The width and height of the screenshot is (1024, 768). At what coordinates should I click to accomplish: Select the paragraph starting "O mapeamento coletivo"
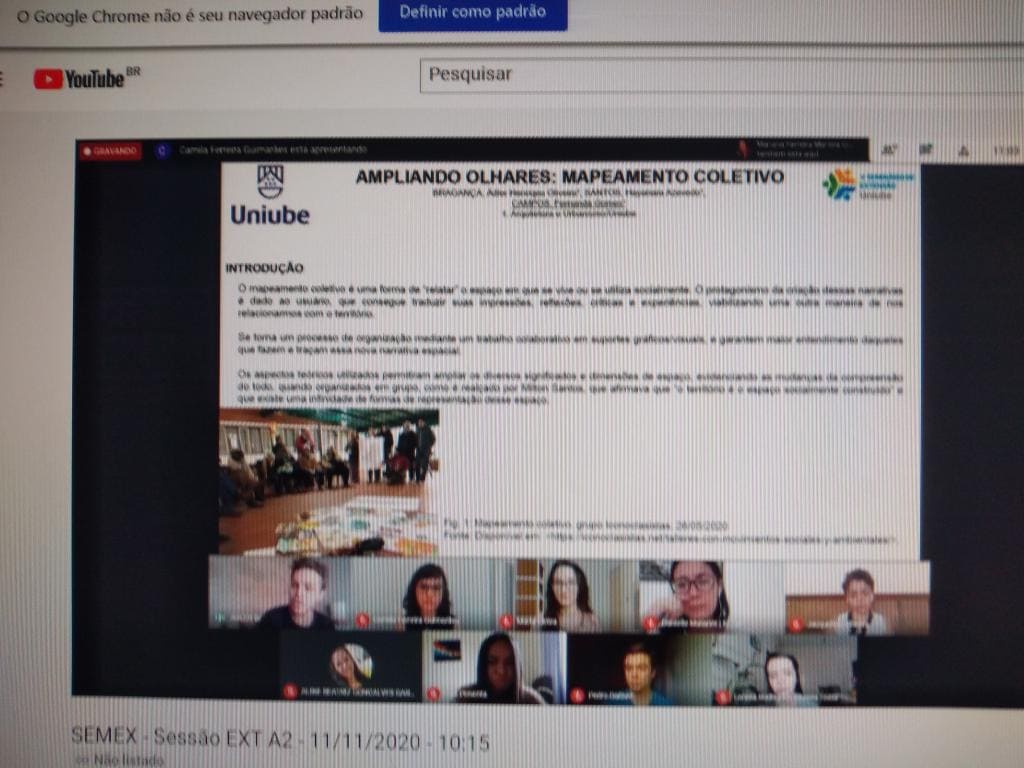(x=570, y=301)
